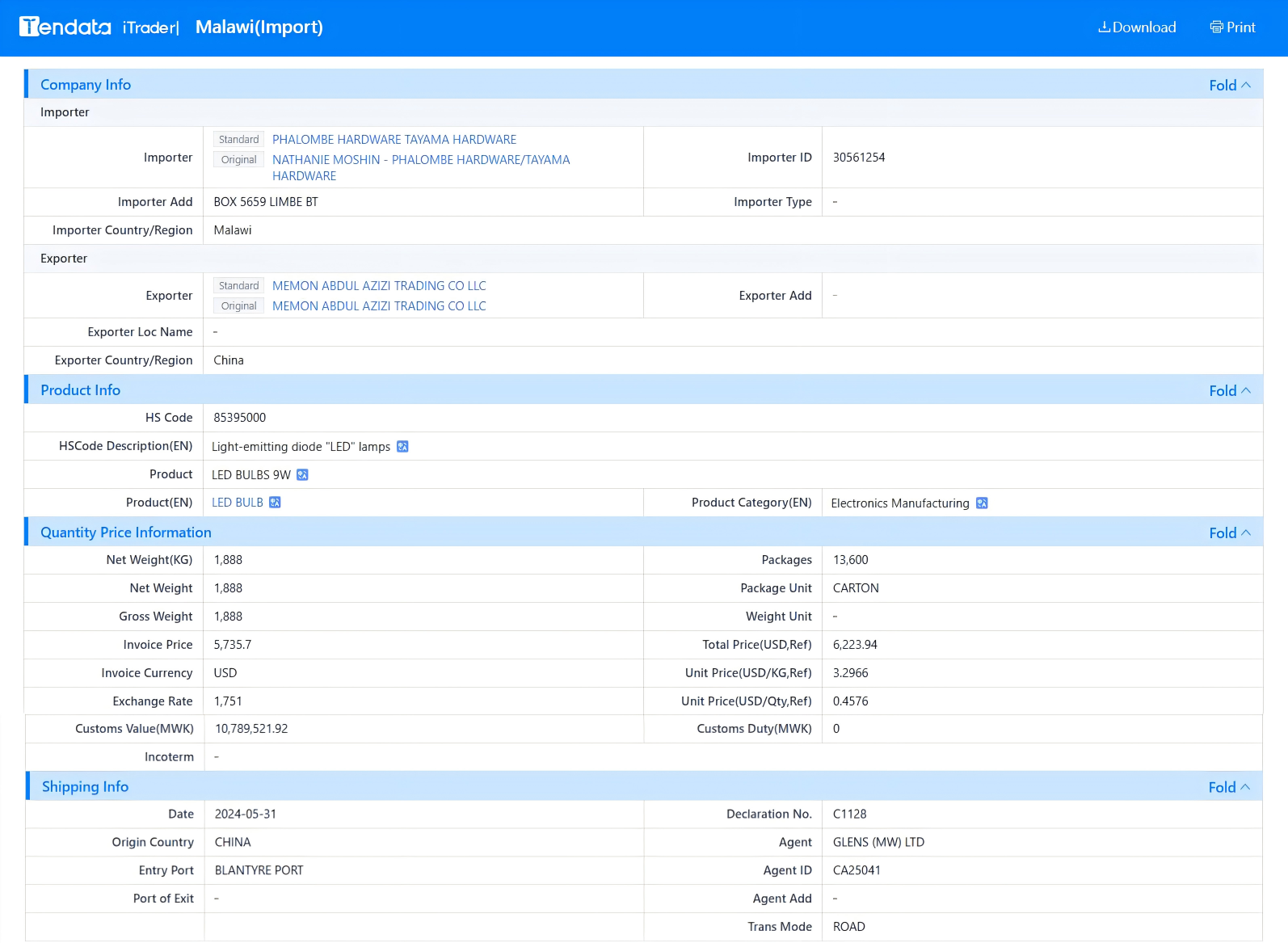Click translate icon next to LED BULB
Screen dimensions: 1288x943
click(x=275, y=503)
